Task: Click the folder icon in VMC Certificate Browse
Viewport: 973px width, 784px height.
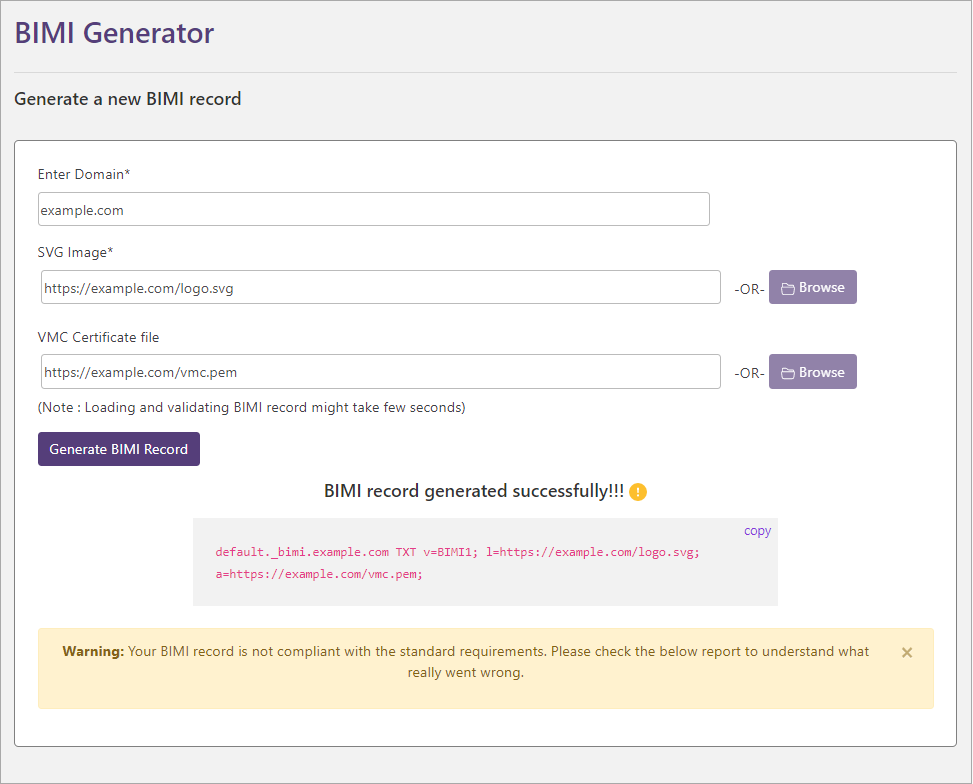Action: click(x=787, y=373)
